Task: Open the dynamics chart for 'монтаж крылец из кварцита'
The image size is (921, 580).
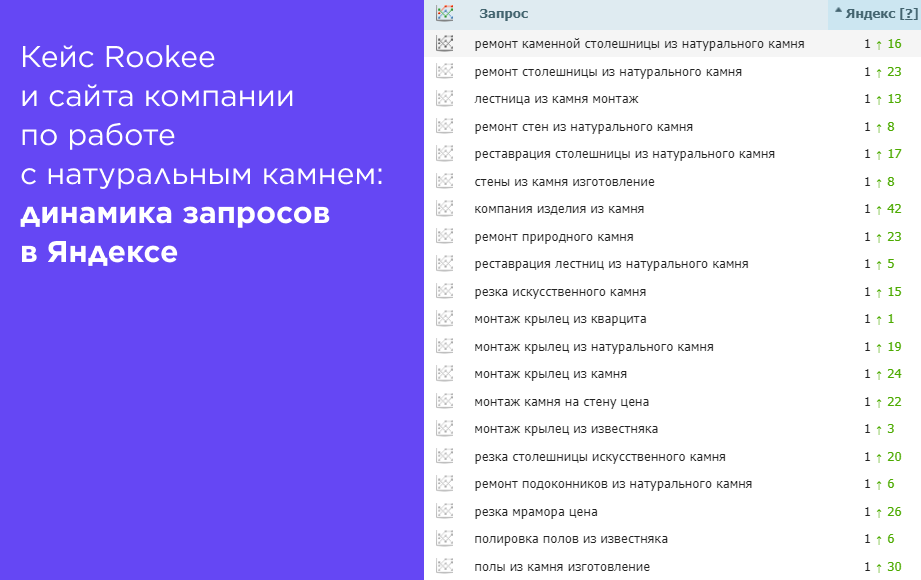Action: [x=446, y=318]
